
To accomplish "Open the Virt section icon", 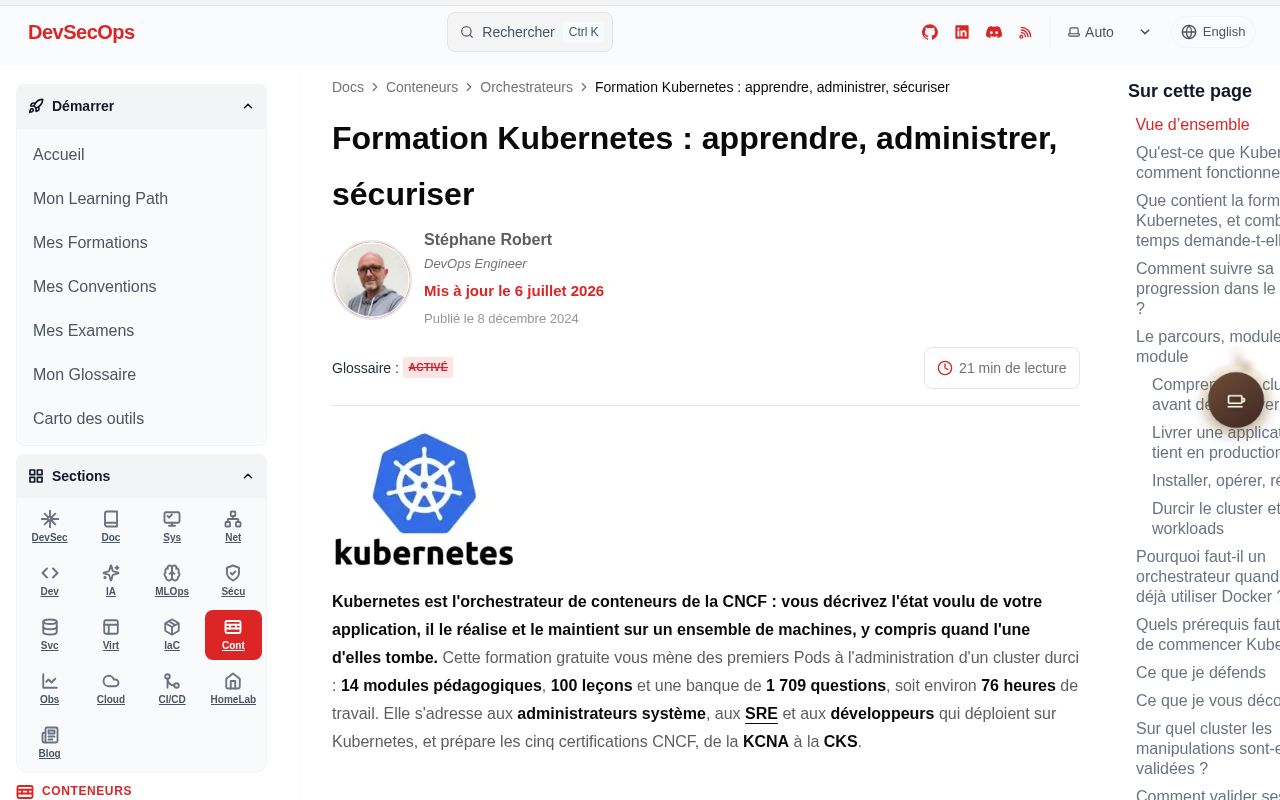I will (111, 634).
